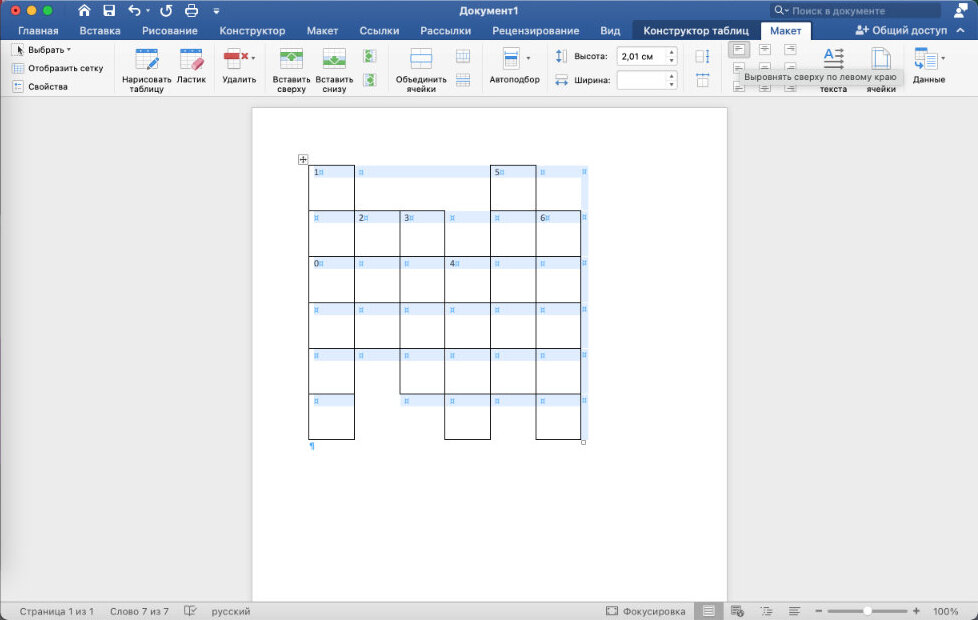Screen dimensions: 978x620
Task: Insert row above (Вставить сверху)
Action: click(x=291, y=70)
